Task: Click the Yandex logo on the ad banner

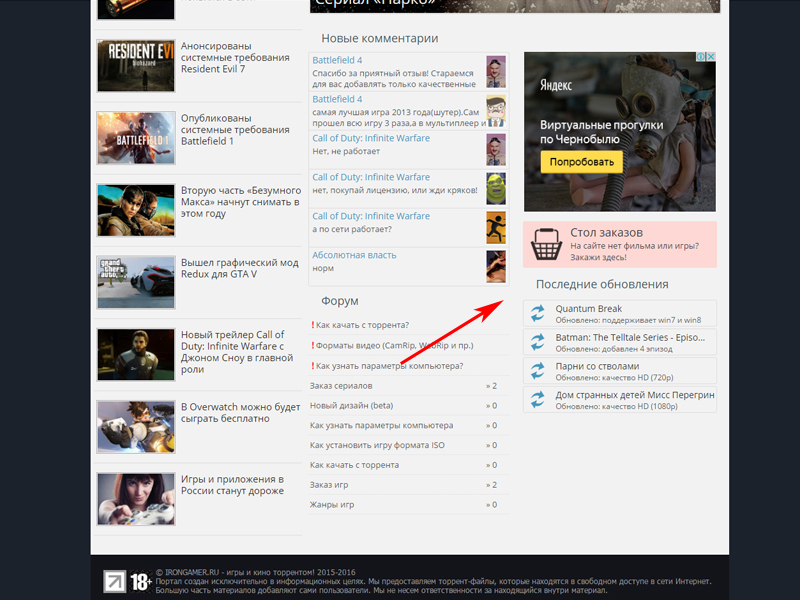Action: tap(556, 85)
